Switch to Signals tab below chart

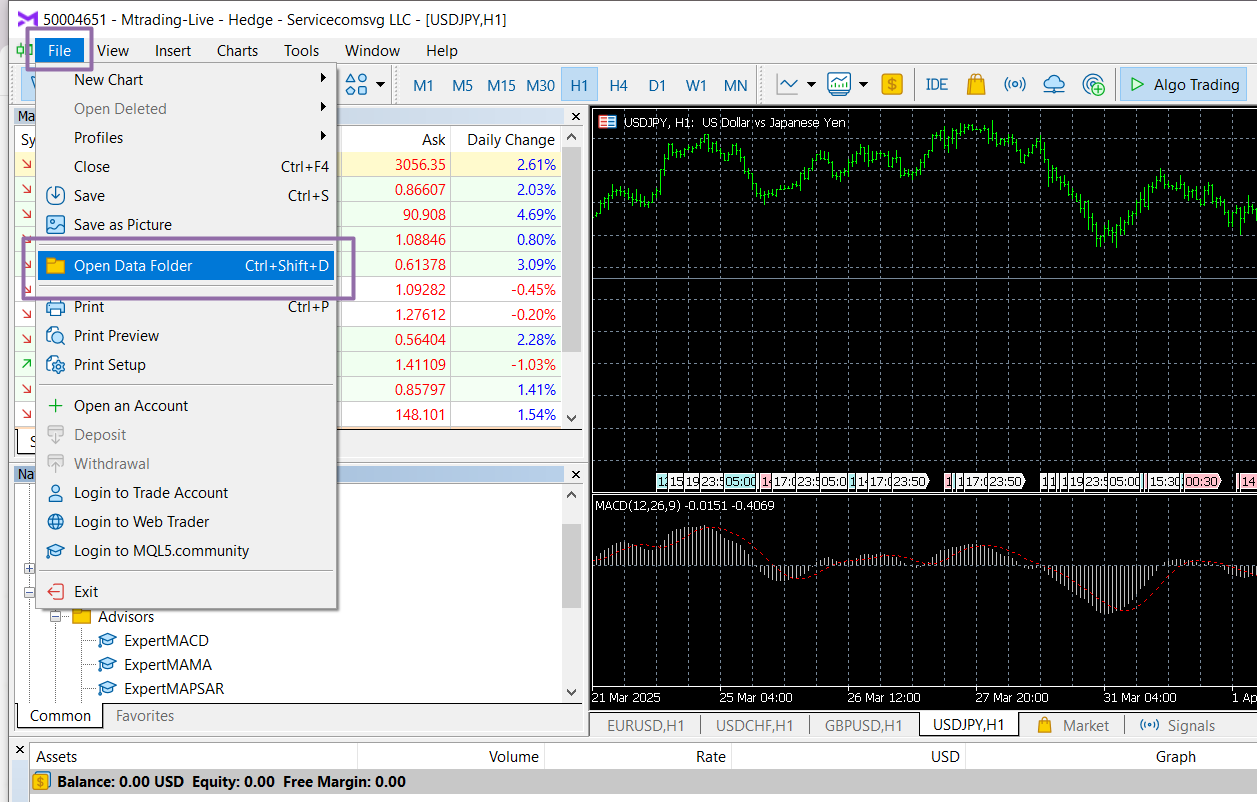[1178, 725]
